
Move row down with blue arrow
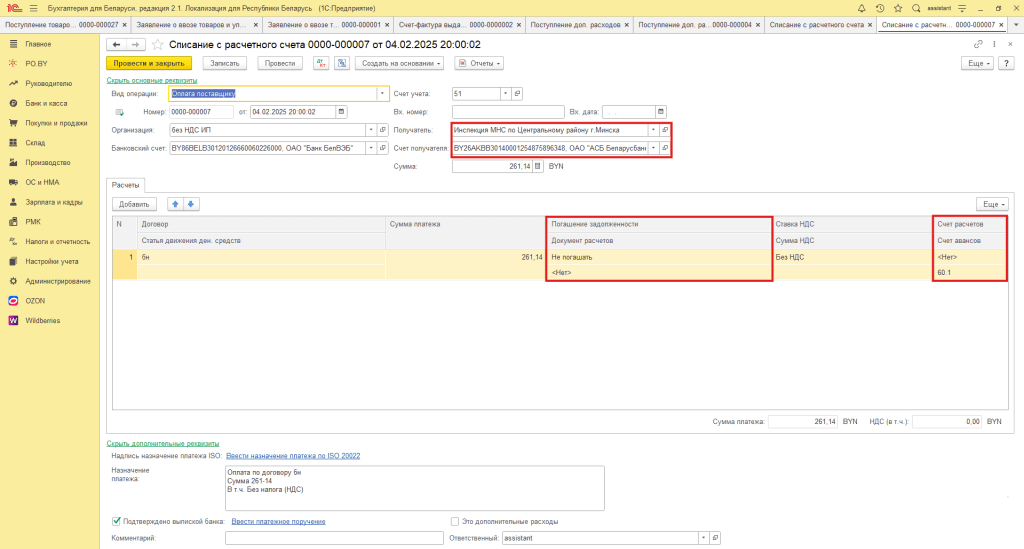click(191, 204)
